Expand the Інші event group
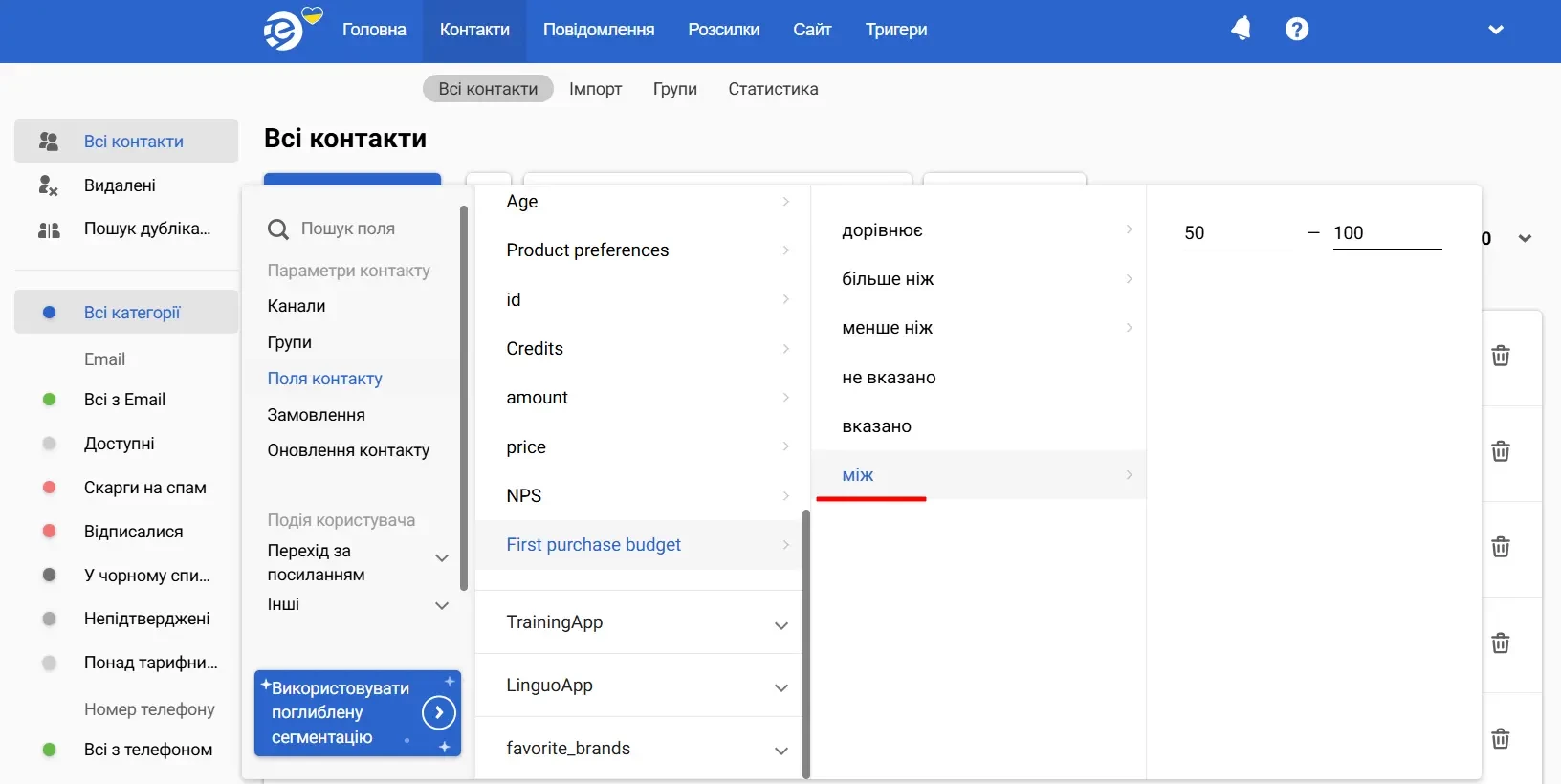 (358, 604)
